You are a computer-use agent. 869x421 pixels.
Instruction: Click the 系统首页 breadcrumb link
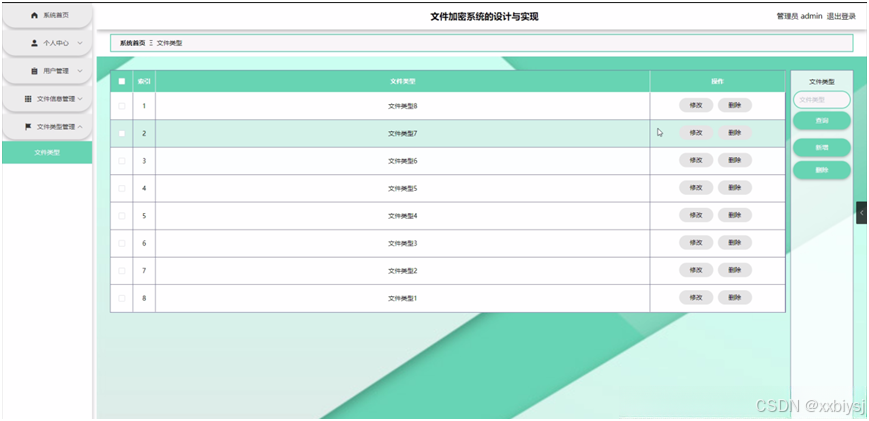pyautogui.click(x=132, y=43)
